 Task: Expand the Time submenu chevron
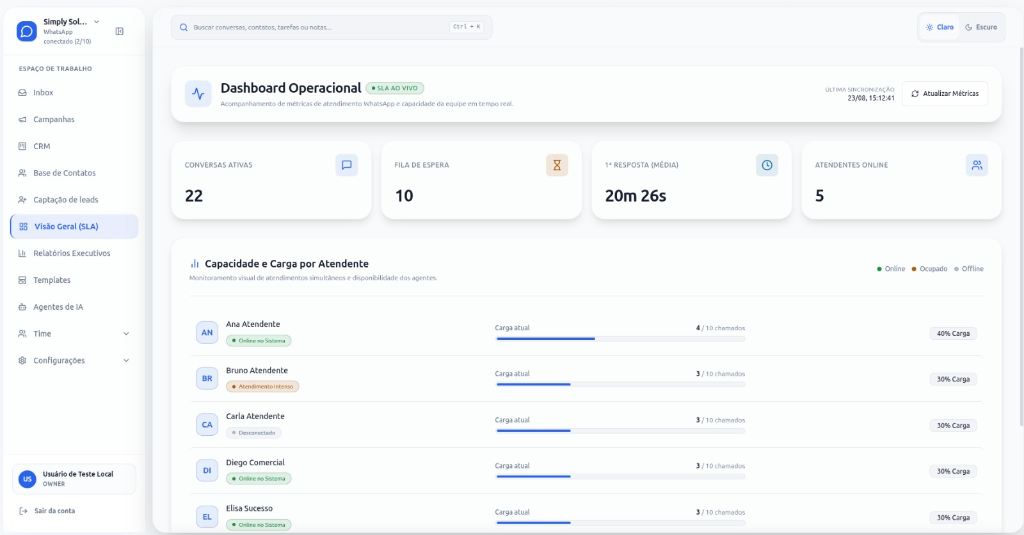point(126,334)
